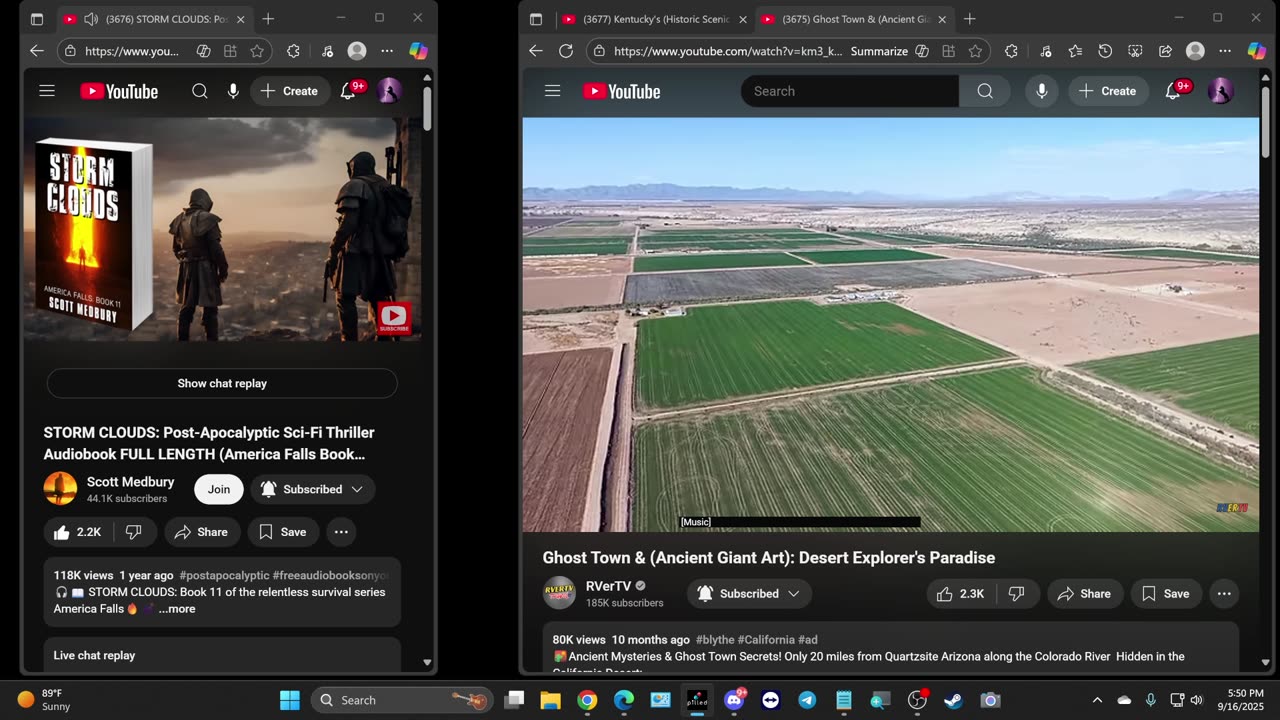
Task: Open the account avatar in left YouTube window
Action: pyautogui.click(x=389, y=91)
